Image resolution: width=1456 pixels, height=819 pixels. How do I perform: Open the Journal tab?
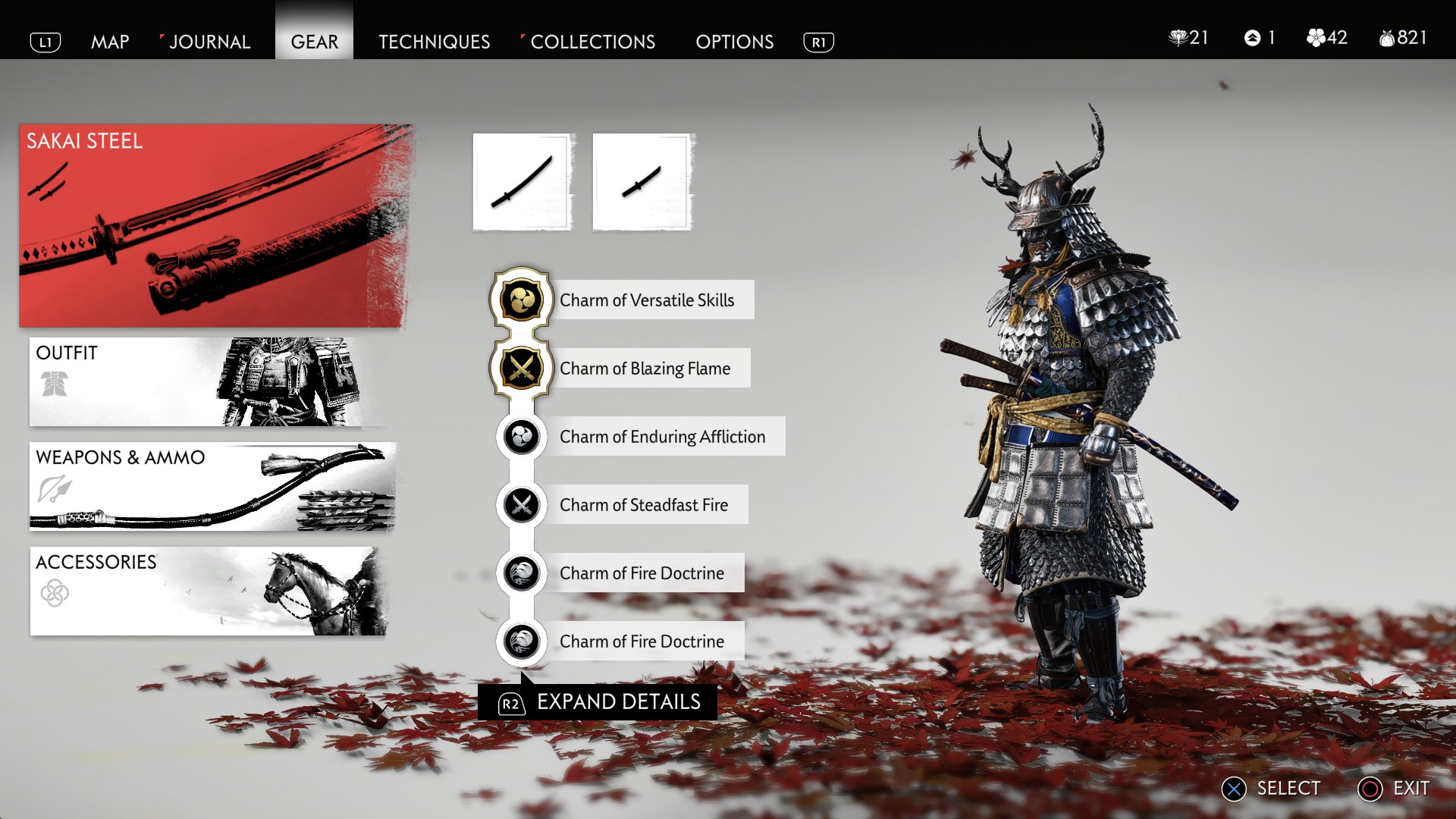(210, 42)
